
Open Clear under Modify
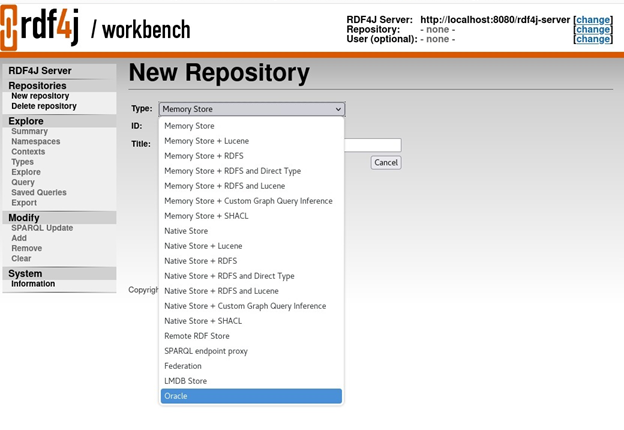(21, 259)
